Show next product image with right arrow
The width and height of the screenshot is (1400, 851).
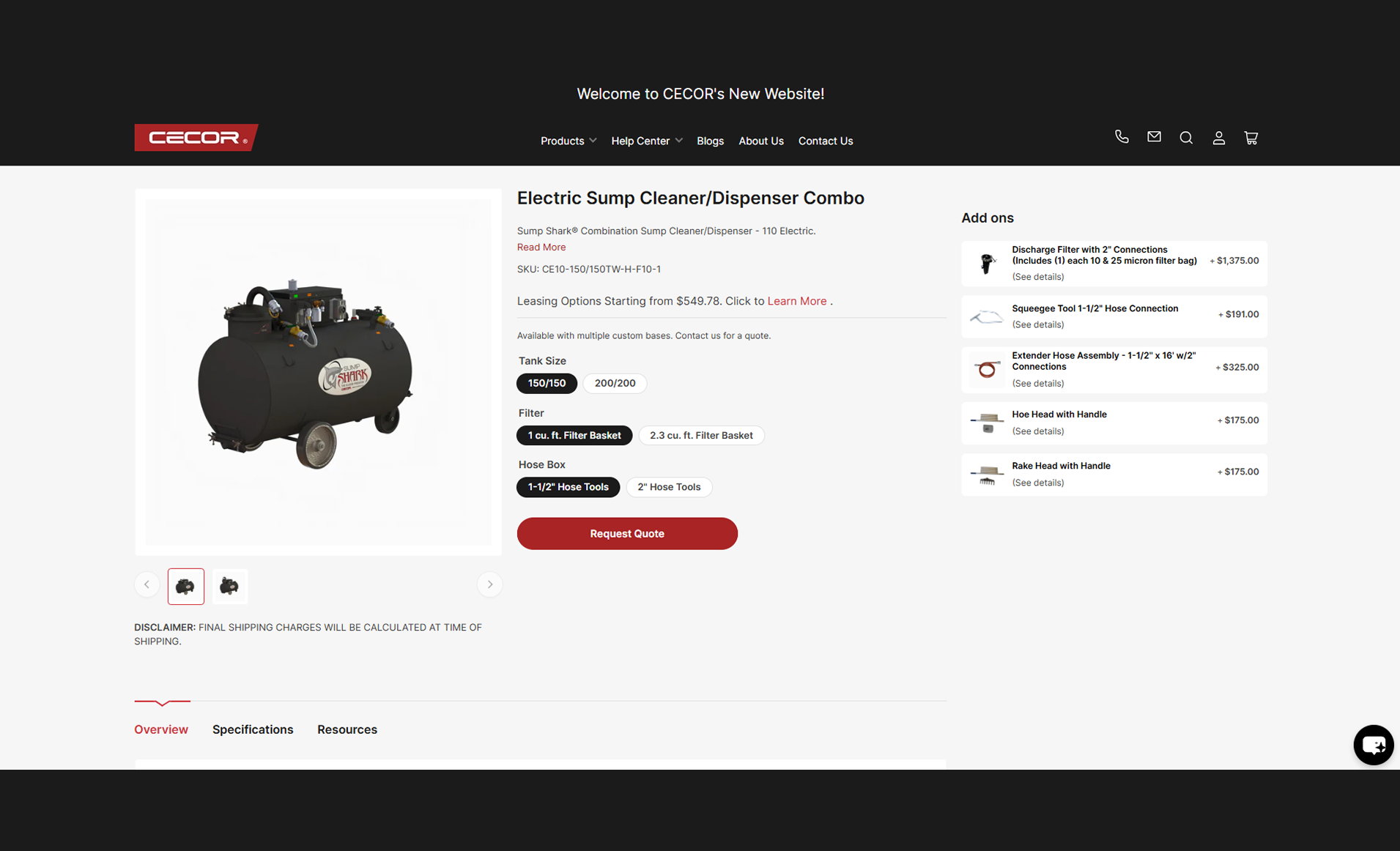pyautogui.click(x=489, y=584)
